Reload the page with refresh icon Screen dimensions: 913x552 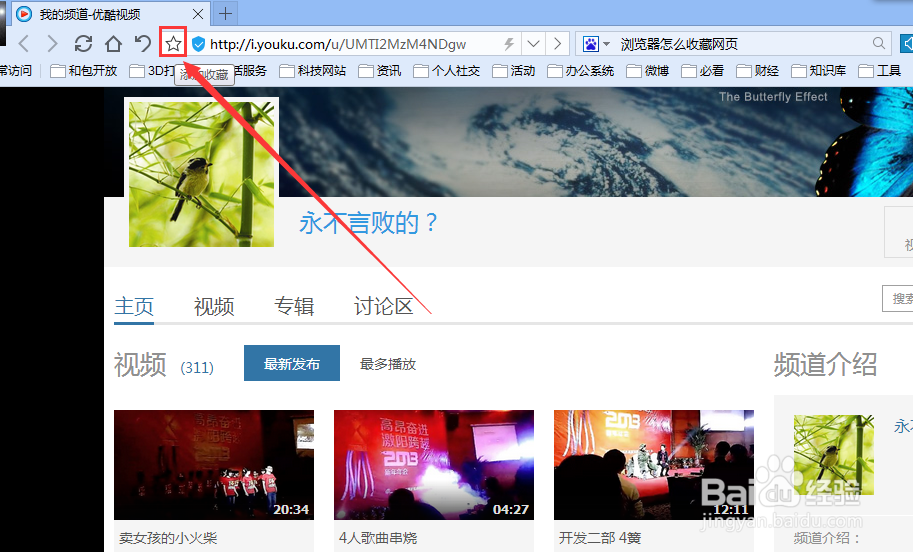(x=83, y=44)
